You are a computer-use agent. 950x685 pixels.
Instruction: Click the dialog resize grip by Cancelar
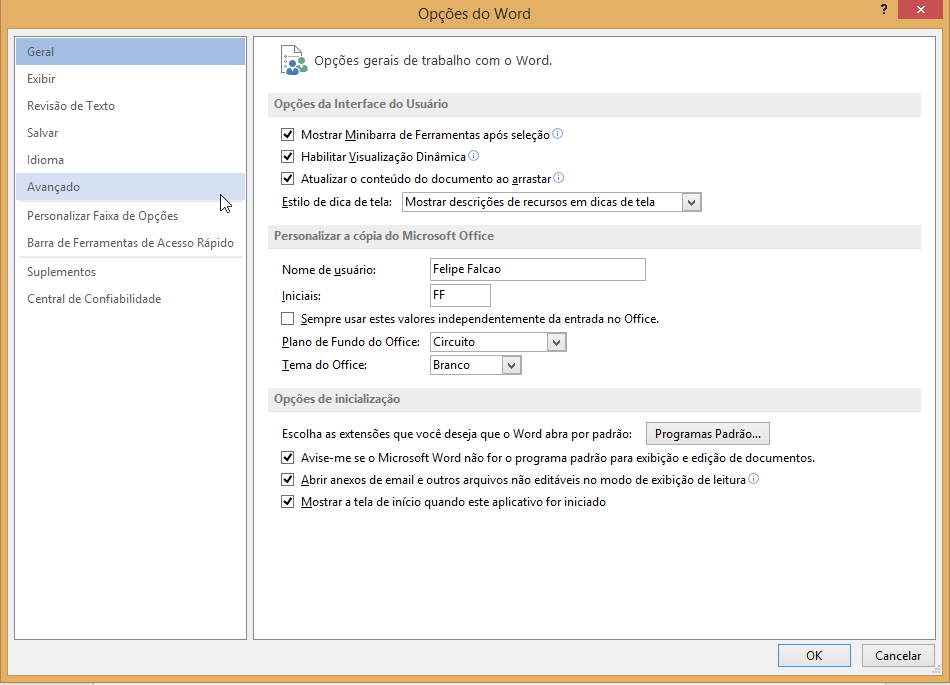(936, 669)
